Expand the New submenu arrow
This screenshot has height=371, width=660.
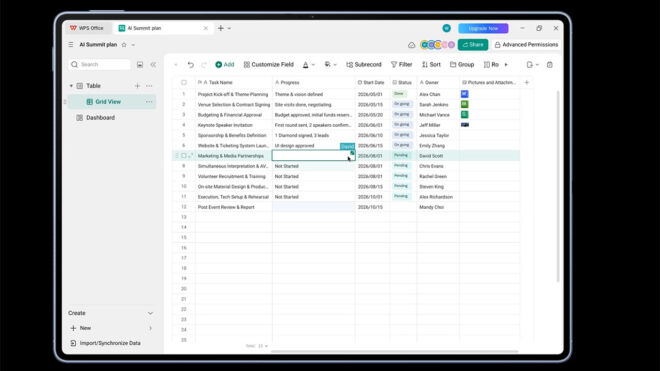[150, 328]
